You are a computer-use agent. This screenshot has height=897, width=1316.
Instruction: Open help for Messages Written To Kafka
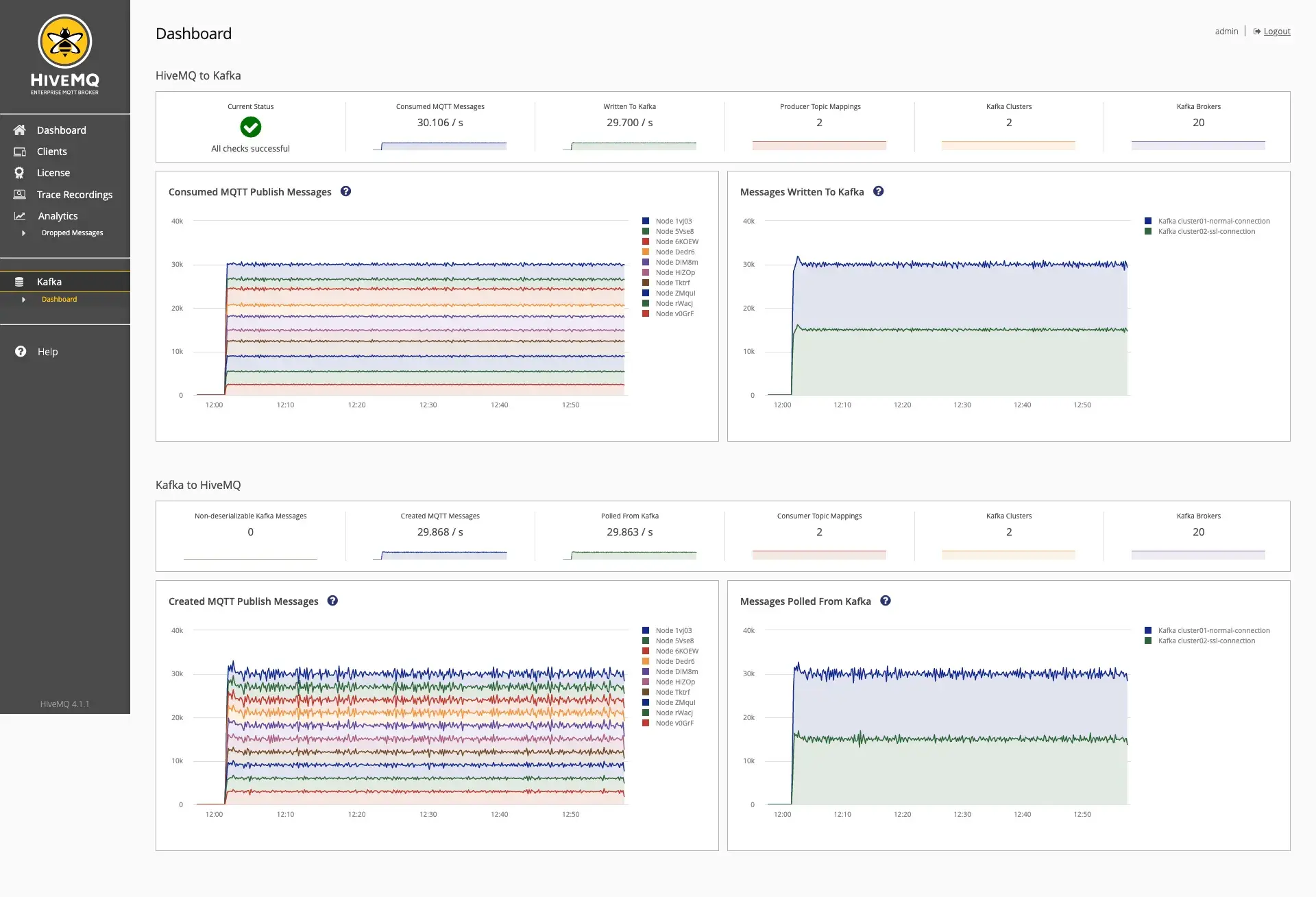pos(879,191)
